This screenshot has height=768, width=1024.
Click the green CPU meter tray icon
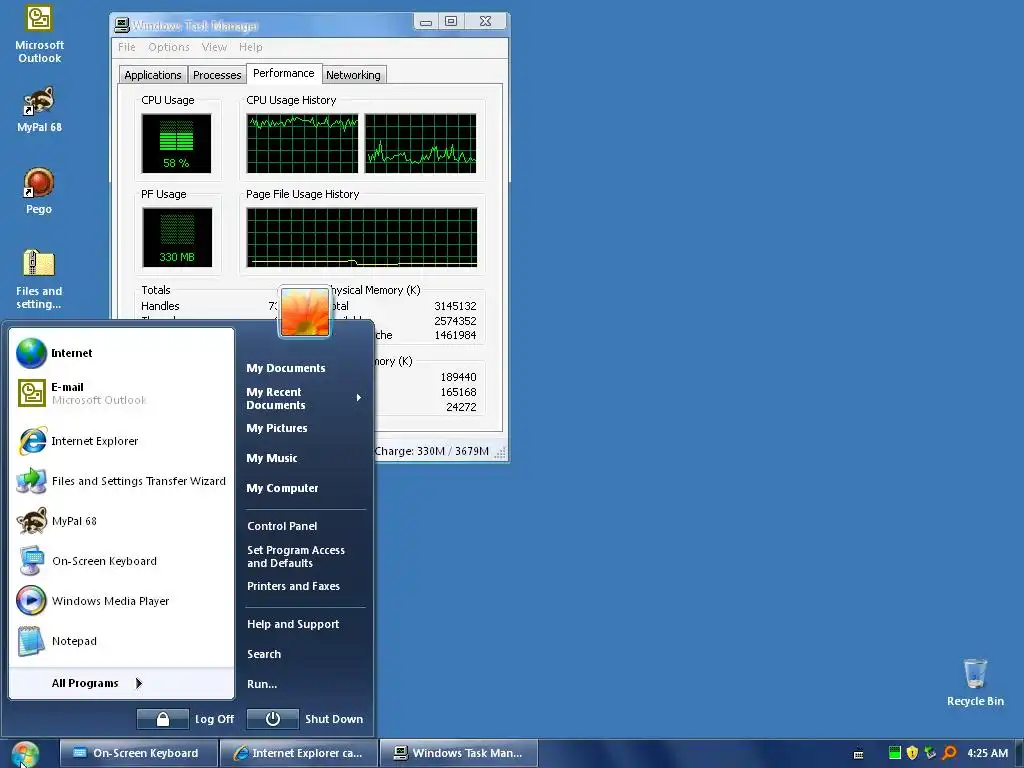point(895,753)
